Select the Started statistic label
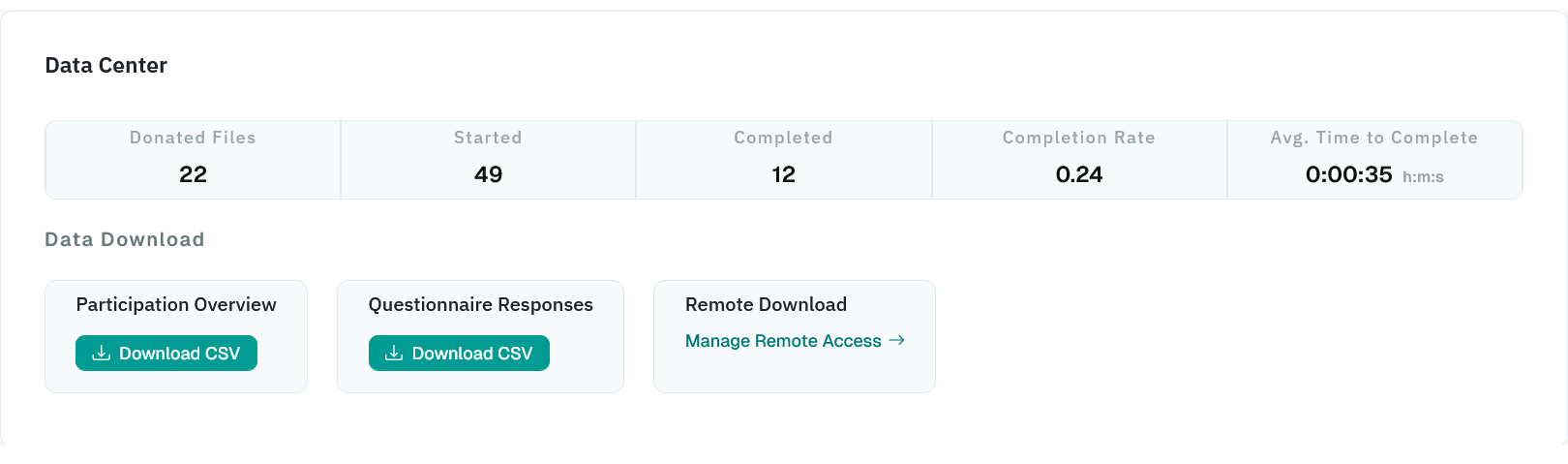The image size is (1568, 464). click(x=488, y=138)
